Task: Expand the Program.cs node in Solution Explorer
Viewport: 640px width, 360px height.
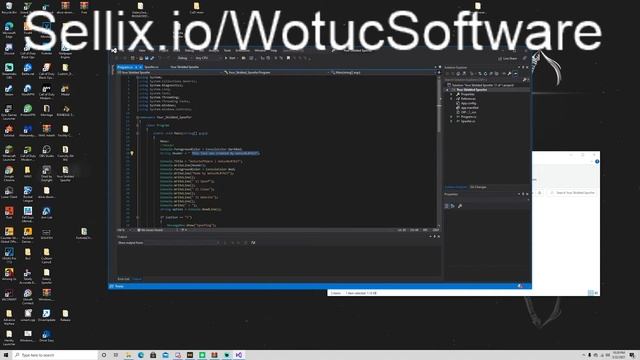Action: [x=451, y=117]
